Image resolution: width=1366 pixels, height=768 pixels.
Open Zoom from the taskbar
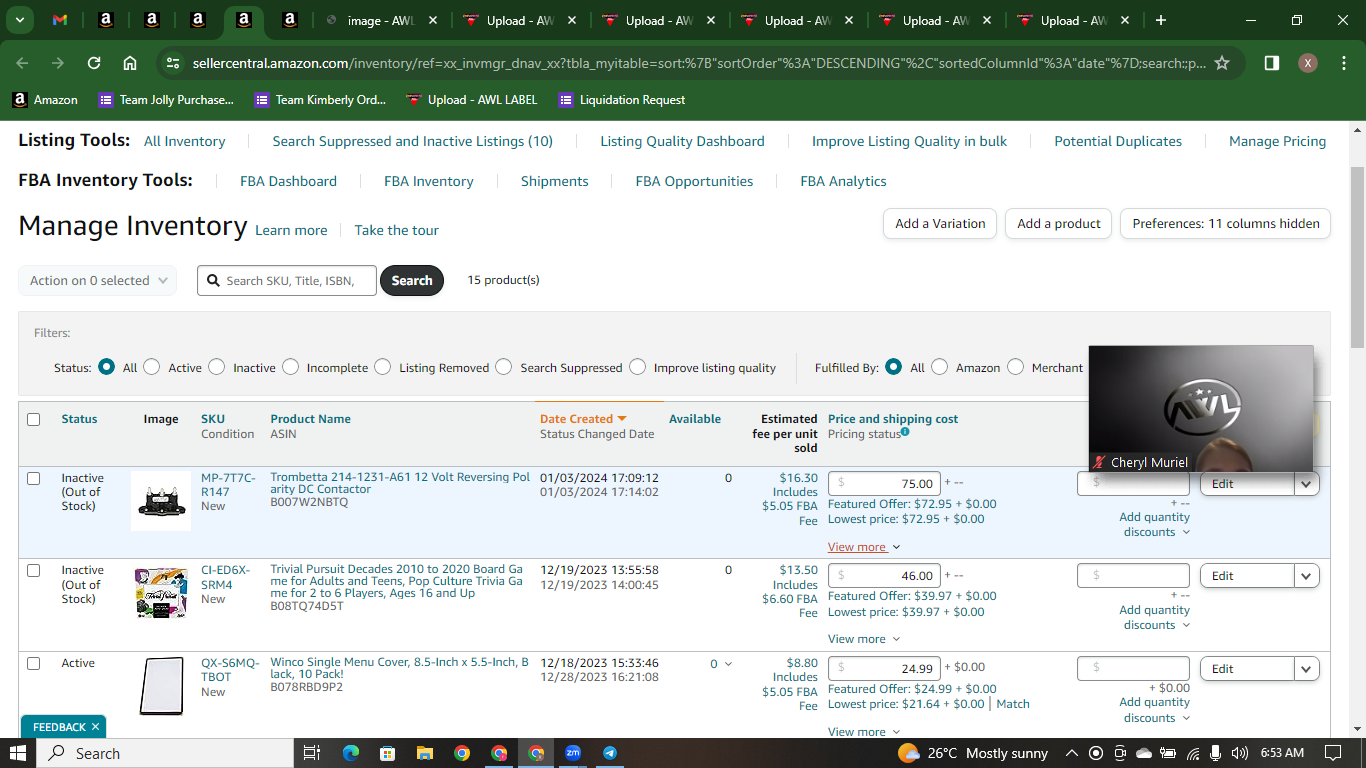(573, 753)
